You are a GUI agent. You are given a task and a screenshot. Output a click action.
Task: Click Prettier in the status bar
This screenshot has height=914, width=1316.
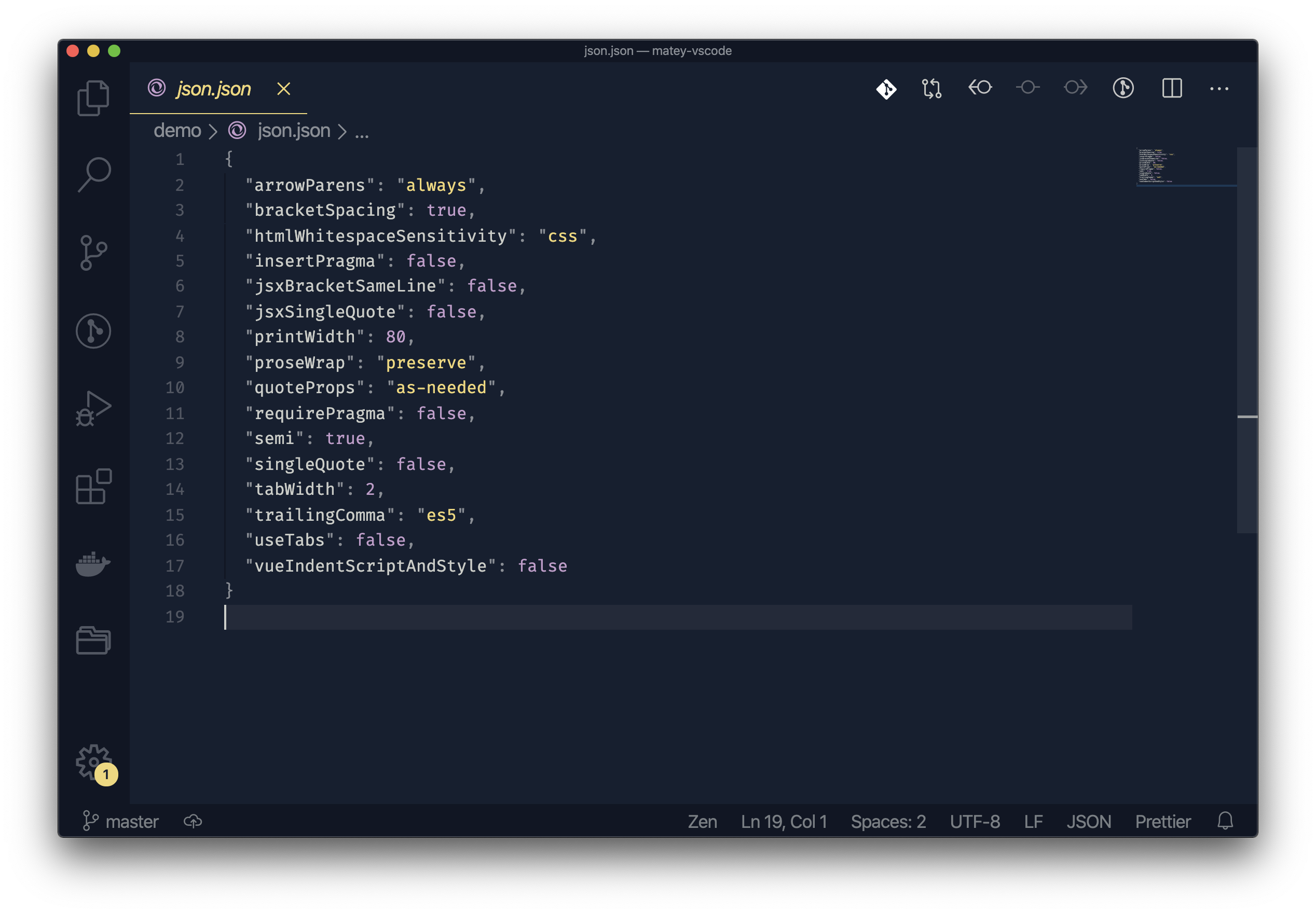pos(1162,821)
